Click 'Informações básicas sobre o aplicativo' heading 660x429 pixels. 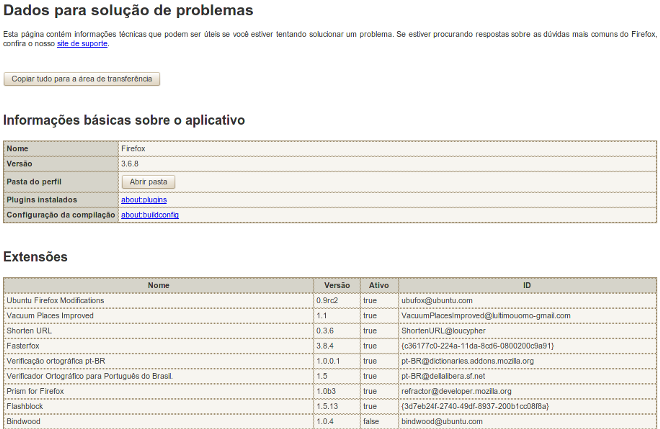pos(124,120)
